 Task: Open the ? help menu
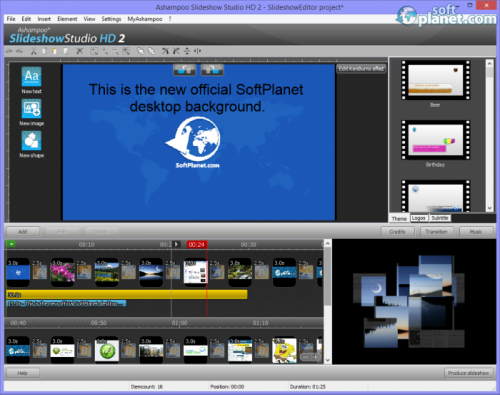tap(170, 19)
